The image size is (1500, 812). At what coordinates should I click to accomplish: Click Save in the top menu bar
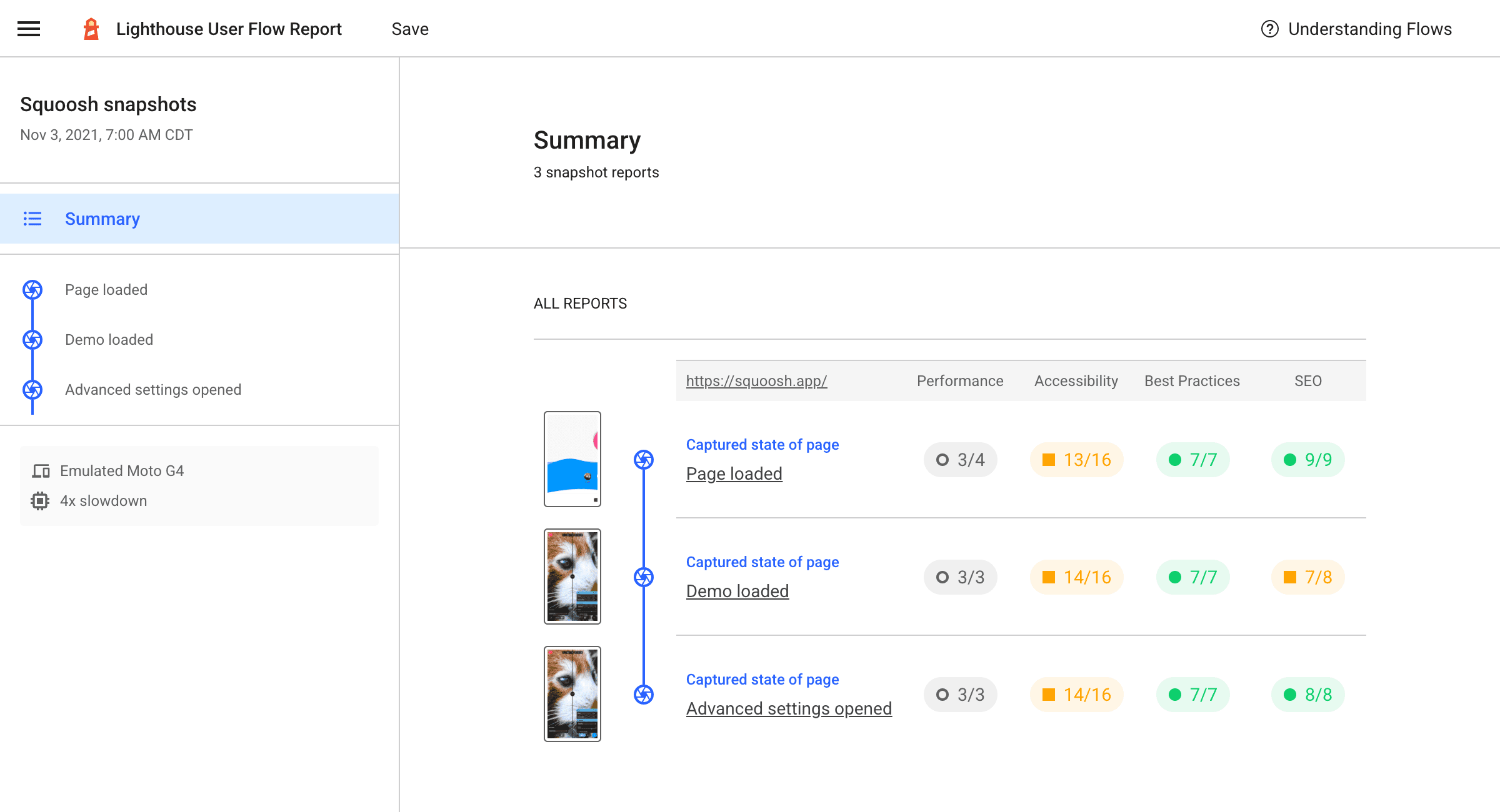(x=410, y=28)
